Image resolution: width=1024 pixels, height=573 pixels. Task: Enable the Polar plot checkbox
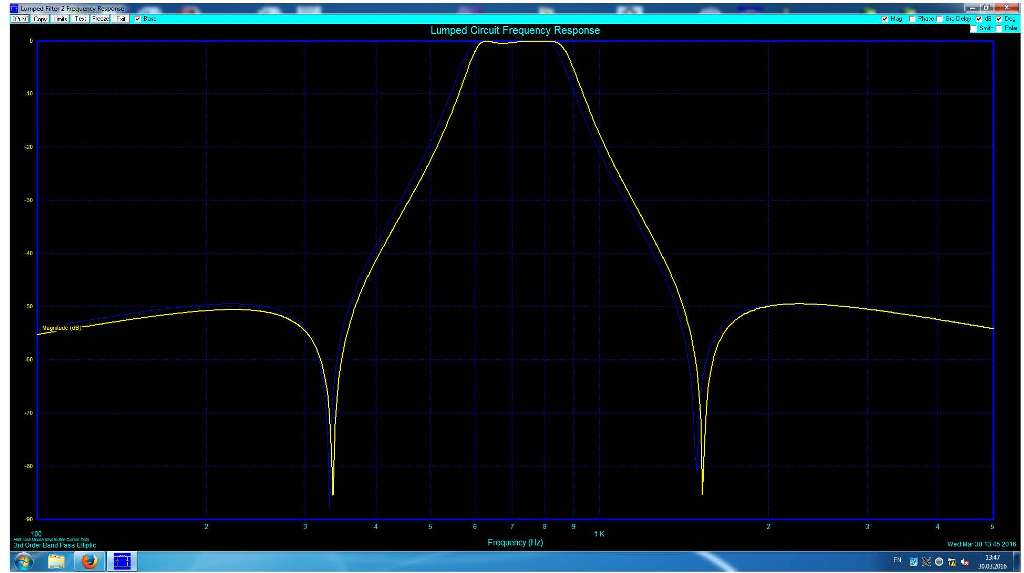999,28
